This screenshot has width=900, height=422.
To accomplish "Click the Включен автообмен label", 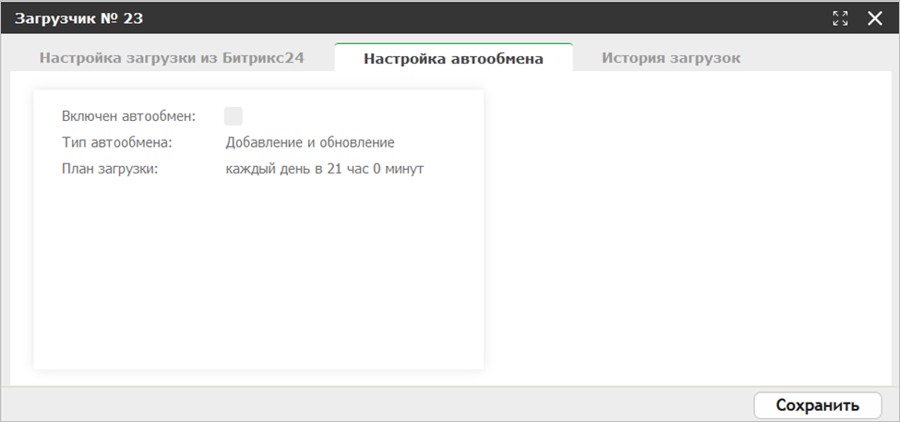I will click(x=129, y=117).
